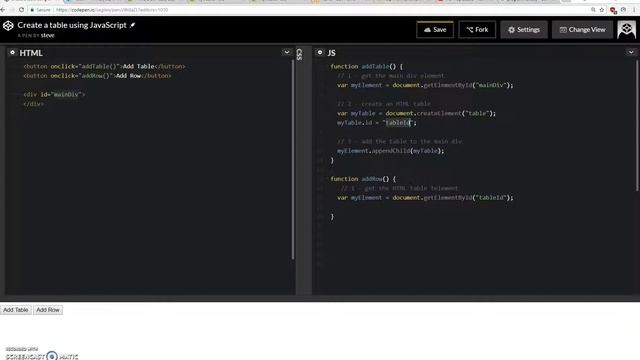Click the closing /div code line
640x360 pixels.
coord(33,104)
